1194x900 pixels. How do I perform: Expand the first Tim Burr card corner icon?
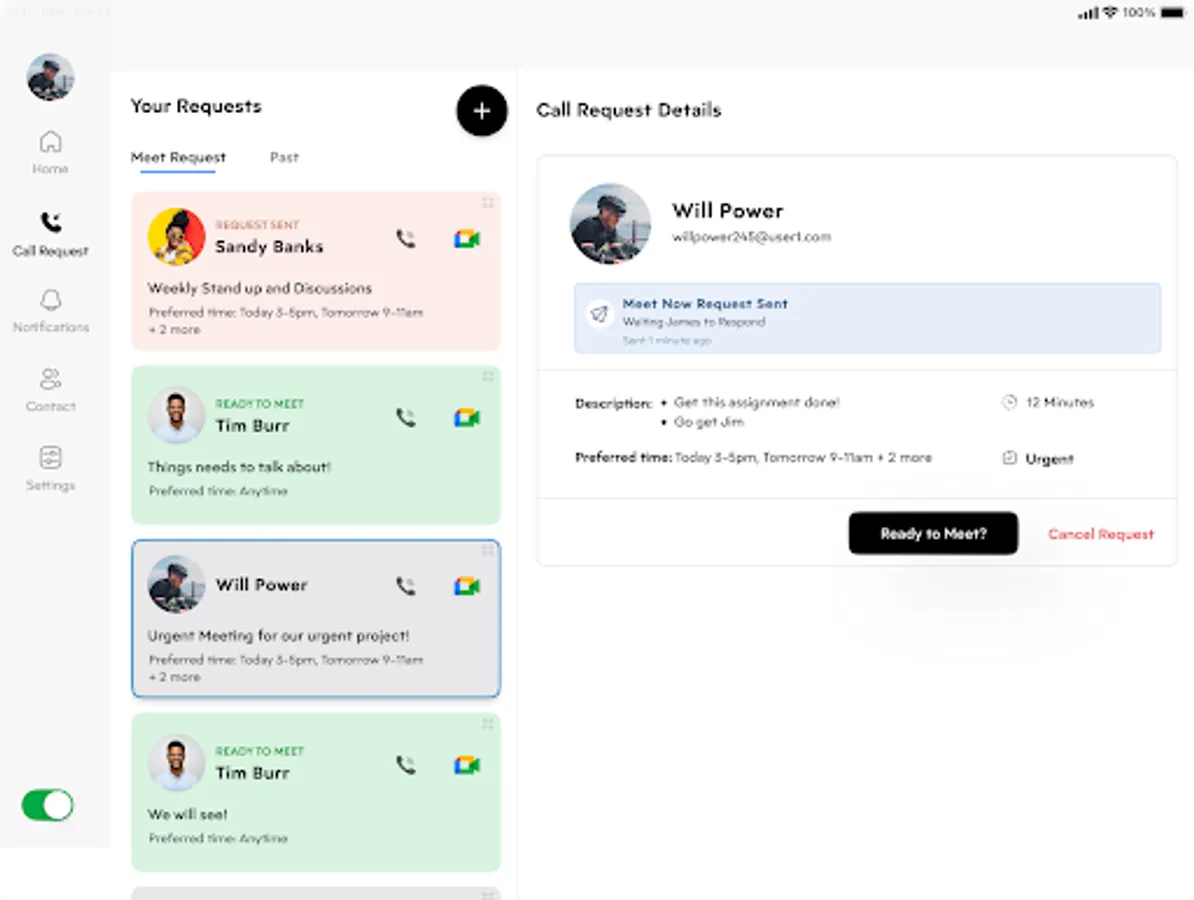click(x=488, y=376)
